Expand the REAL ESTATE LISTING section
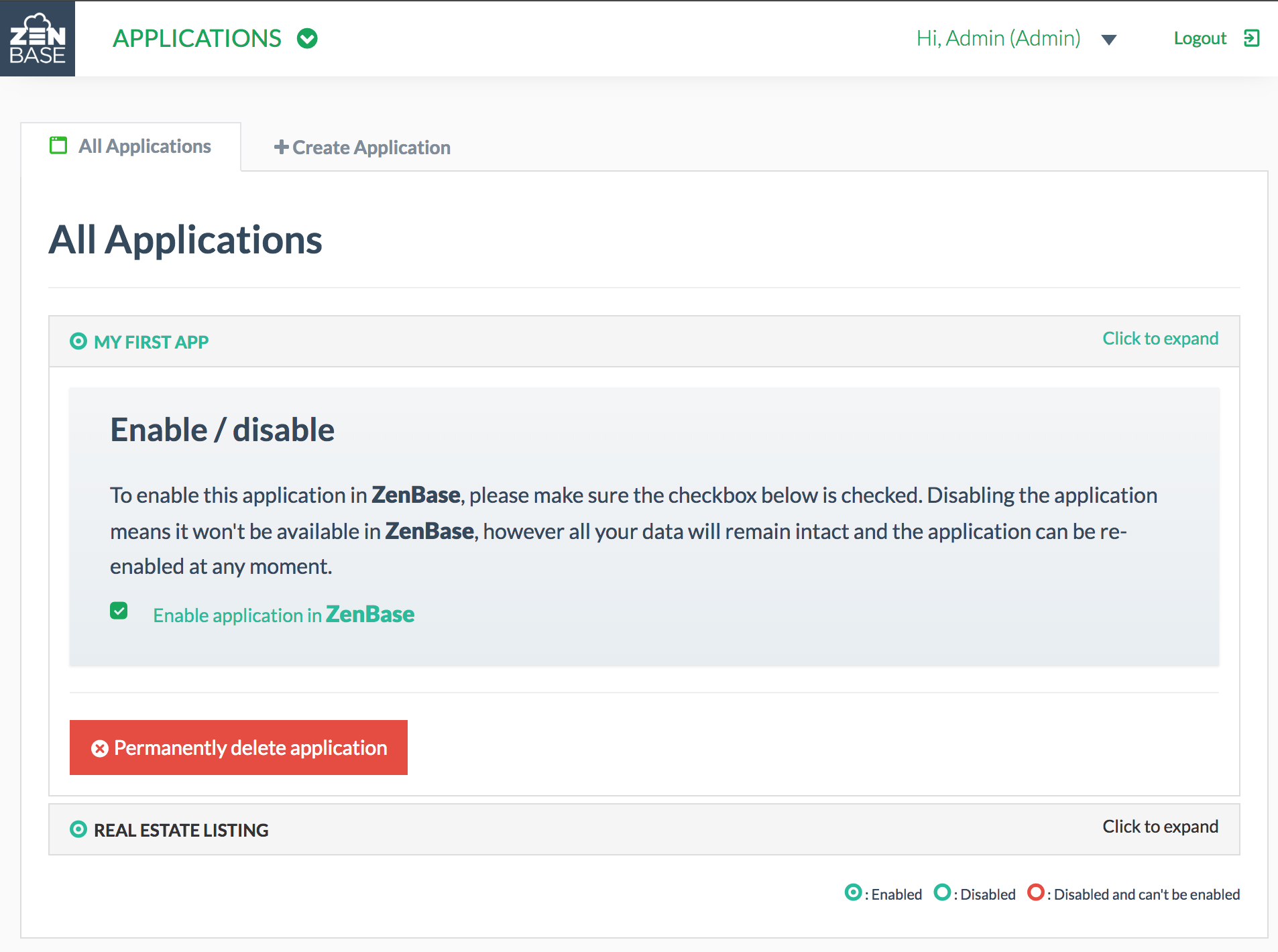Image resolution: width=1278 pixels, height=952 pixels. [x=1159, y=827]
